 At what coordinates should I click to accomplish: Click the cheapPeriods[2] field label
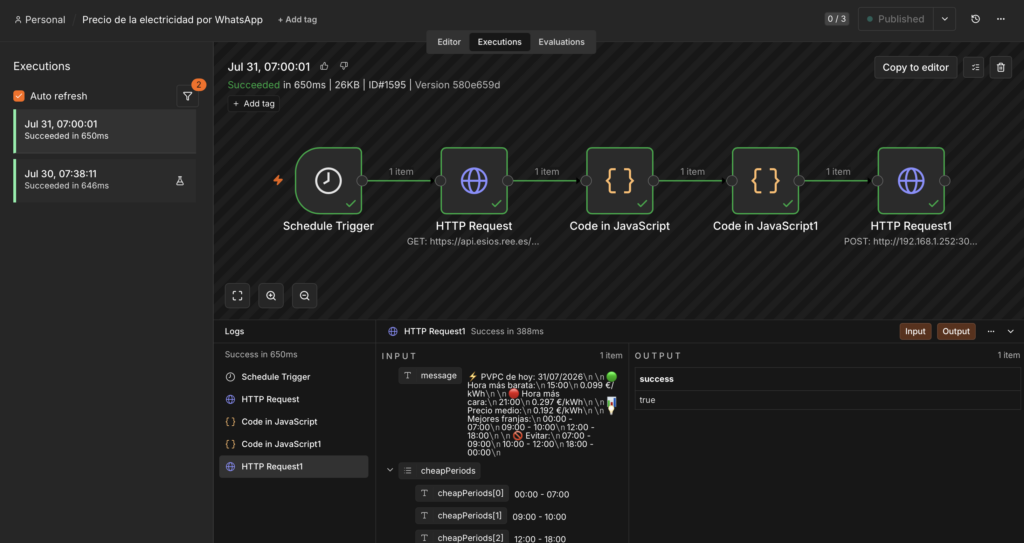462,537
